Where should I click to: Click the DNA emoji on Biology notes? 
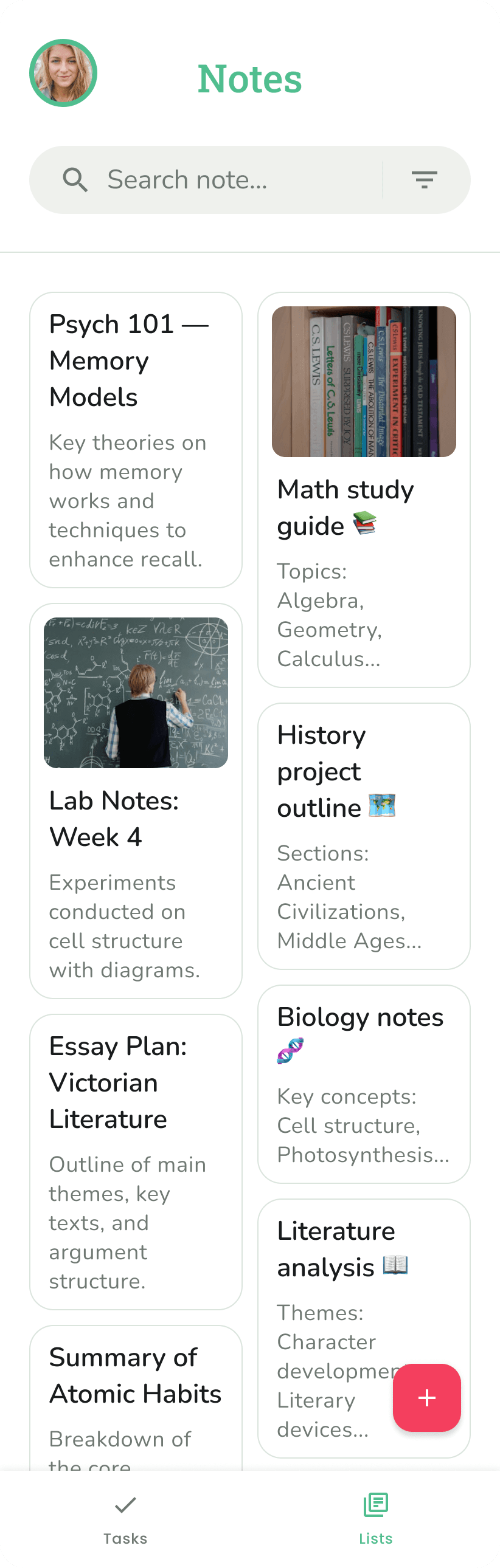point(291,1049)
